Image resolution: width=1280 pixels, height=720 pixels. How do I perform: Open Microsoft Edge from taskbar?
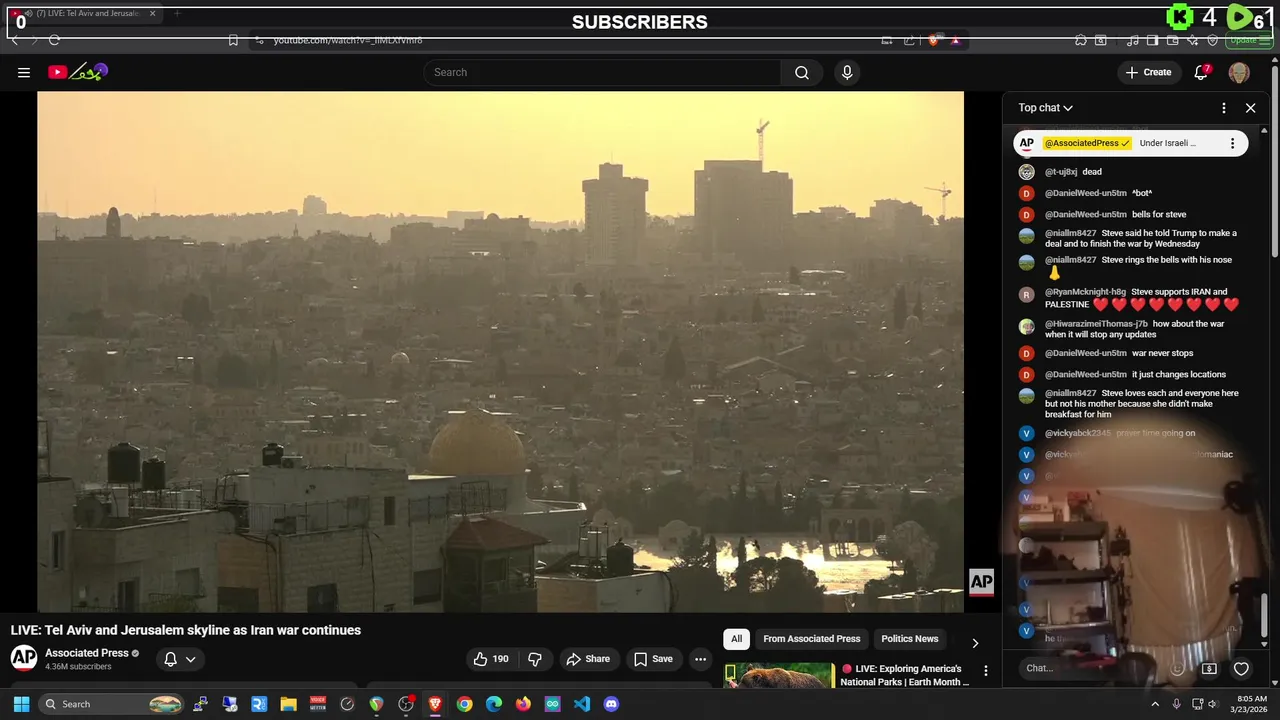(x=494, y=704)
